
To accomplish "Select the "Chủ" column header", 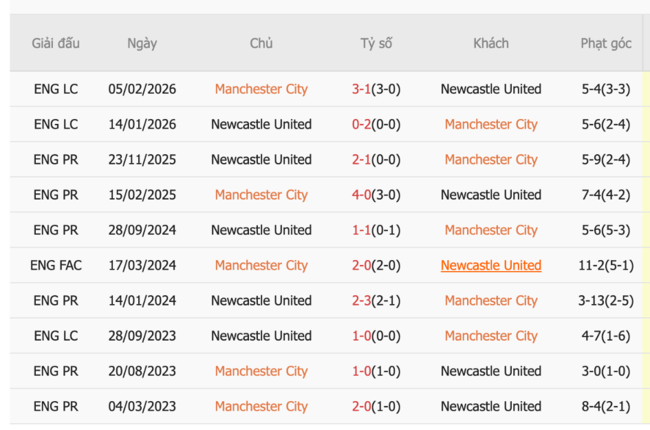I will pos(261,43).
